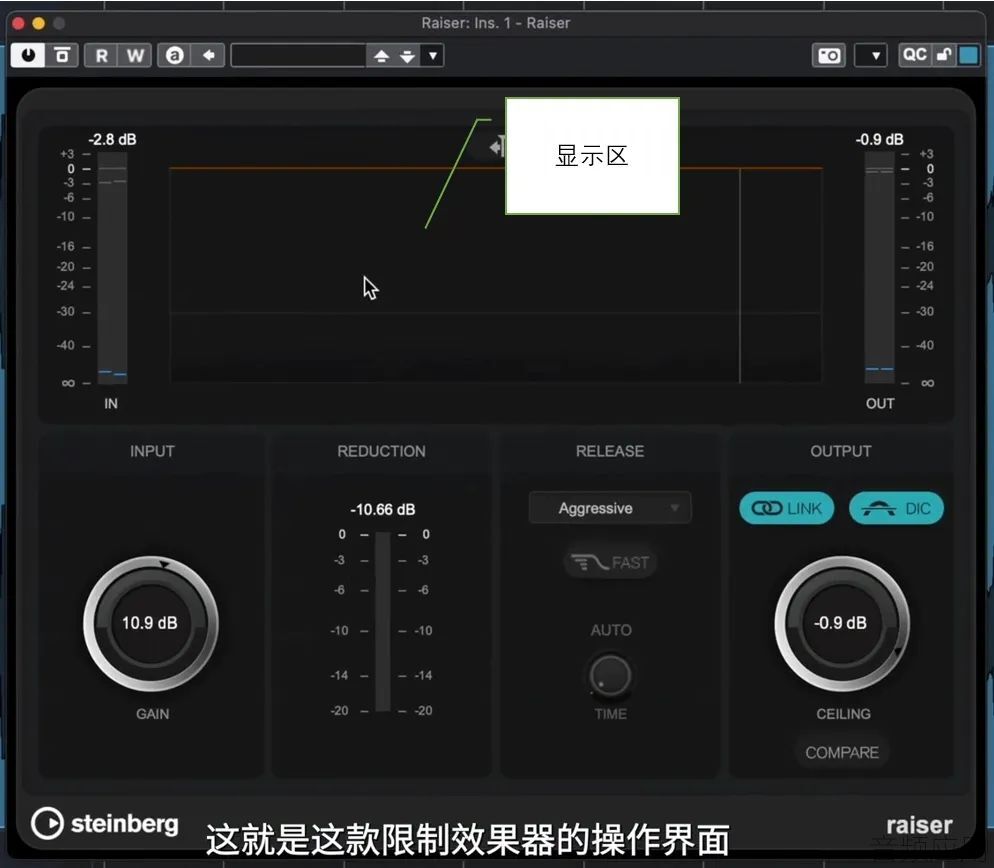Click the INPUT gain knob

(x=151, y=623)
